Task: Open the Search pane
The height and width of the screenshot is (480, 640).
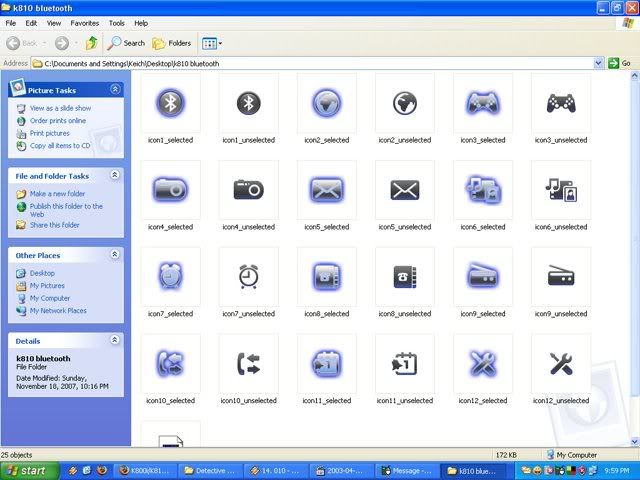Action: 126,43
